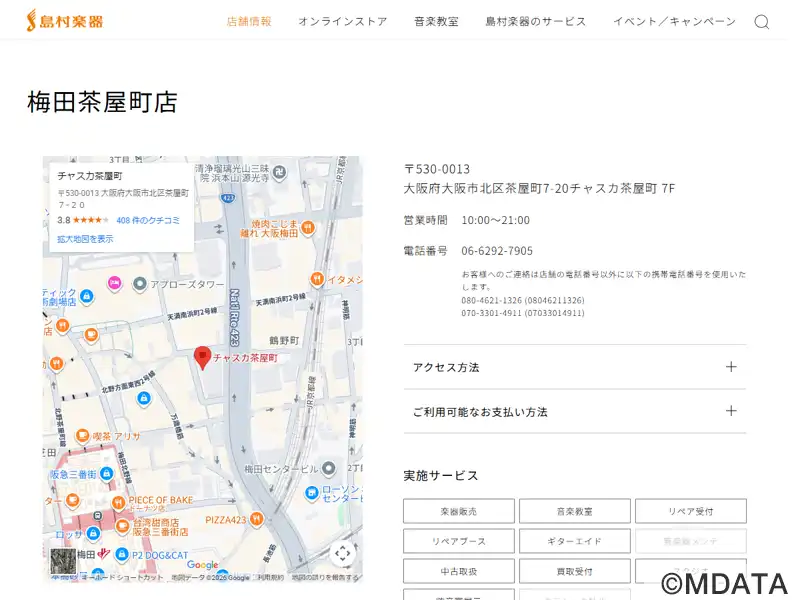This screenshot has height=600, width=800.
Task: Open the search magnifier icon in header
Action: (x=762, y=22)
